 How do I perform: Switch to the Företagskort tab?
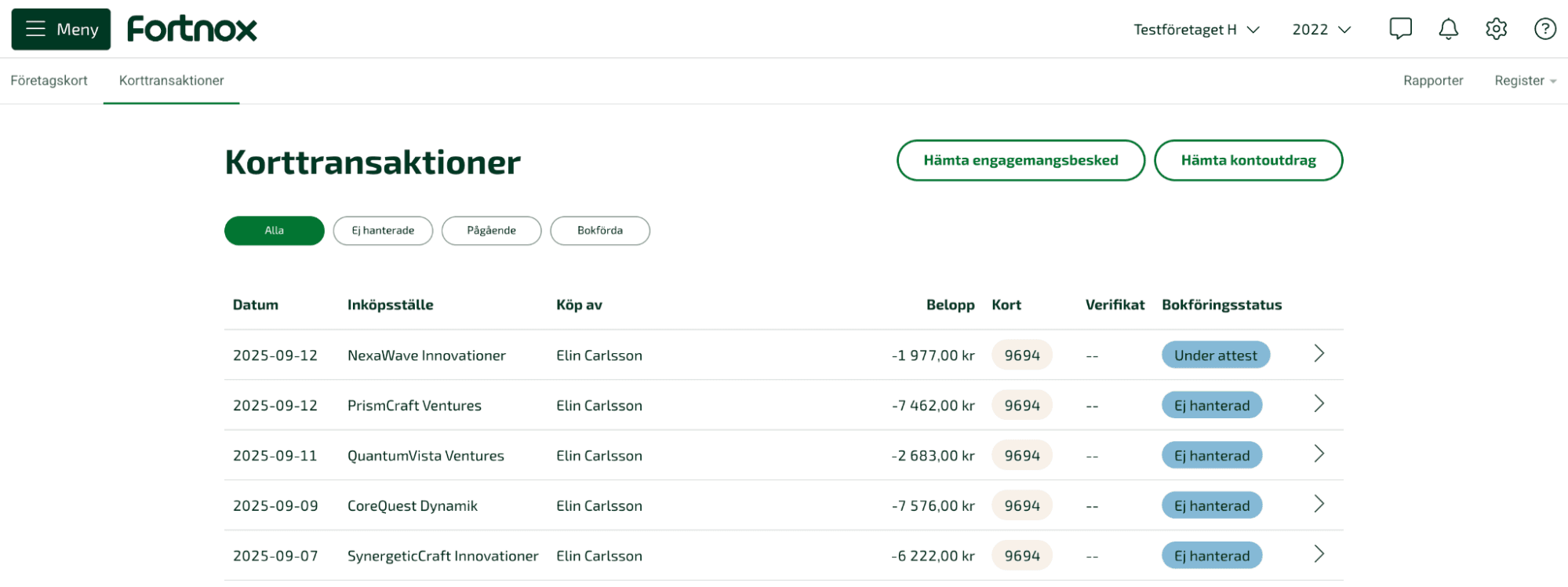(x=49, y=81)
